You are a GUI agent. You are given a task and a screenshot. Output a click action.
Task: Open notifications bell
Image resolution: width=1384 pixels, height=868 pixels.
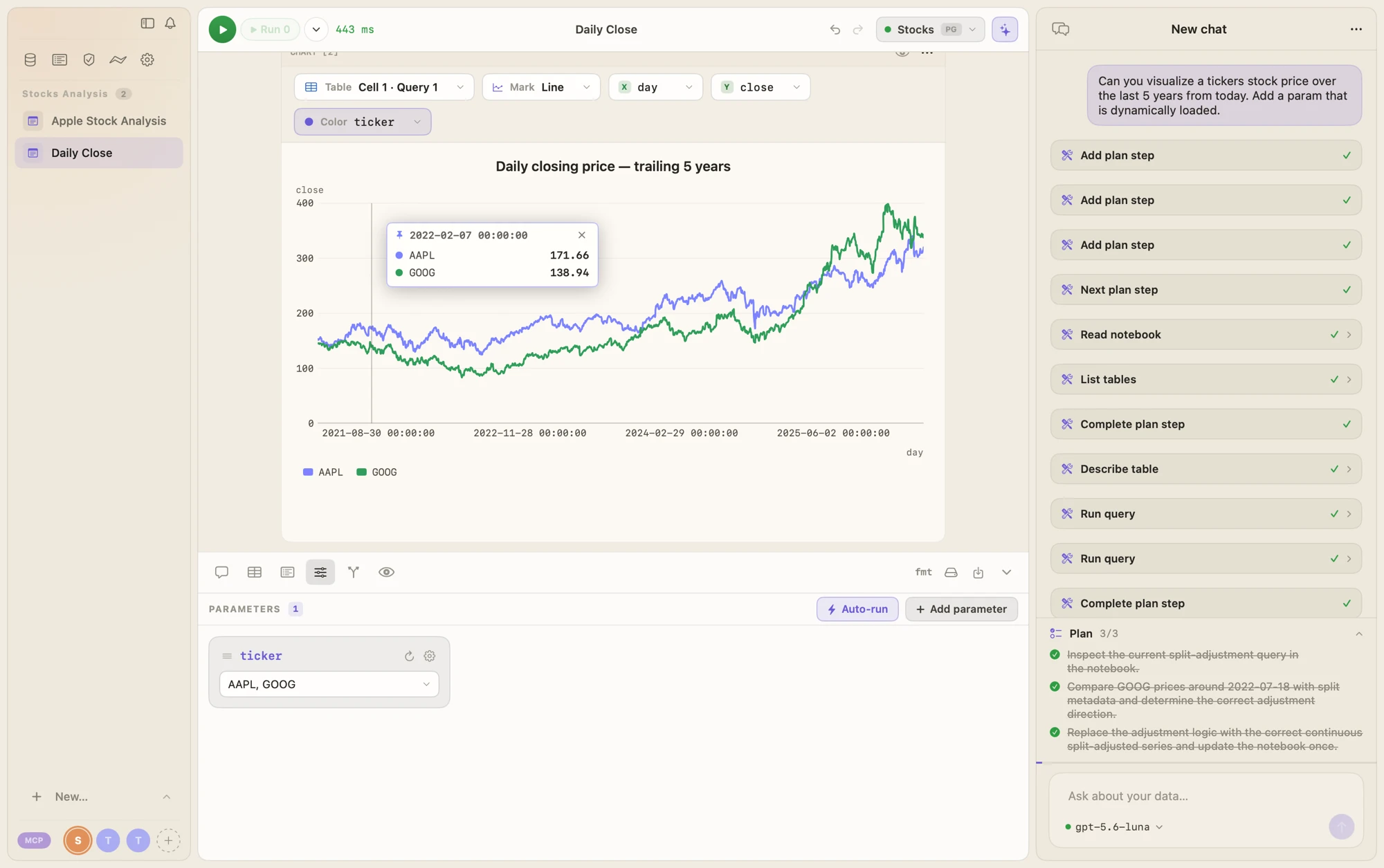point(170,24)
